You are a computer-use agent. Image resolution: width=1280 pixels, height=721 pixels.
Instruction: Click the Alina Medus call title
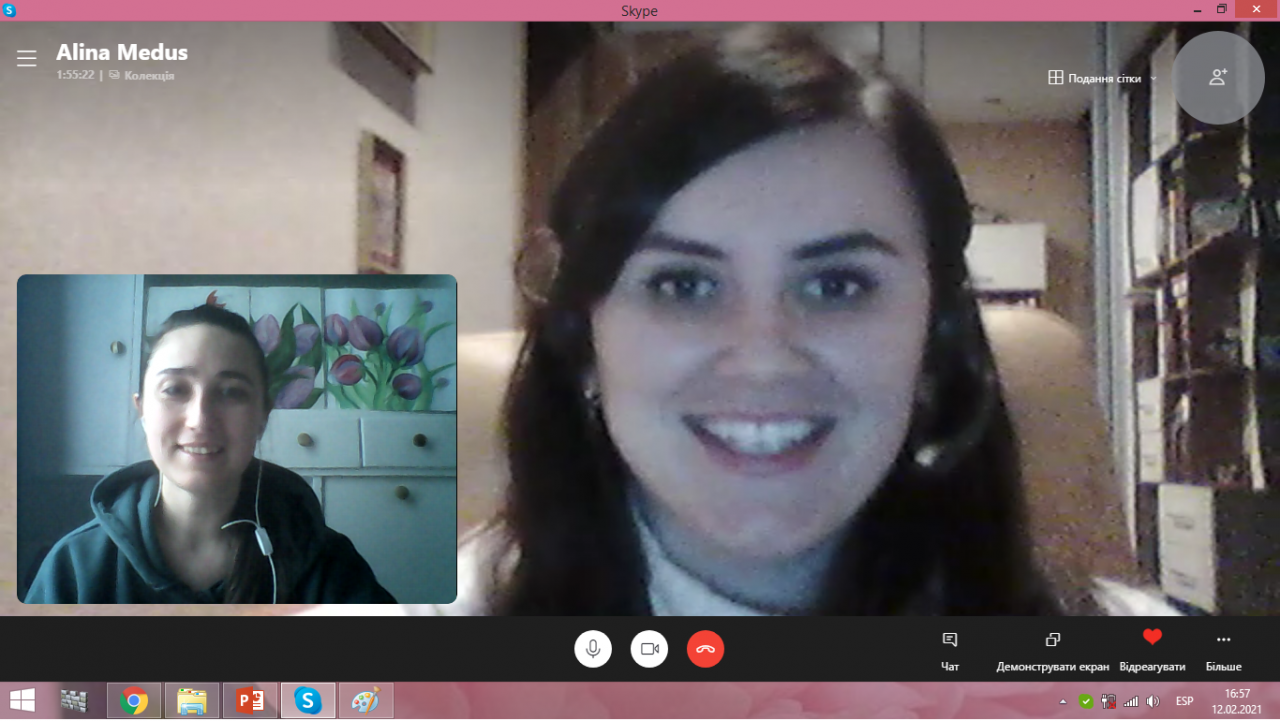point(122,52)
